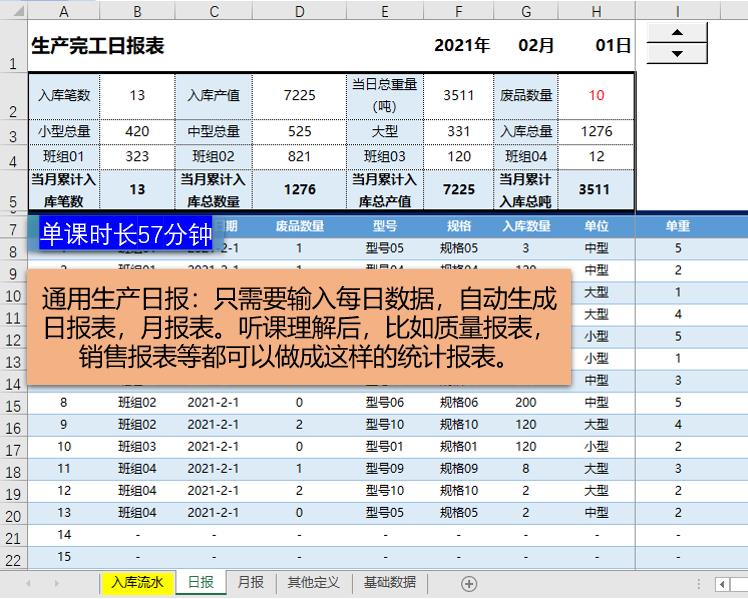Click 型号05 in row 8
Image resolution: width=748 pixels, height=599 pixels.
pyautogui.click(x=384, y=248)
